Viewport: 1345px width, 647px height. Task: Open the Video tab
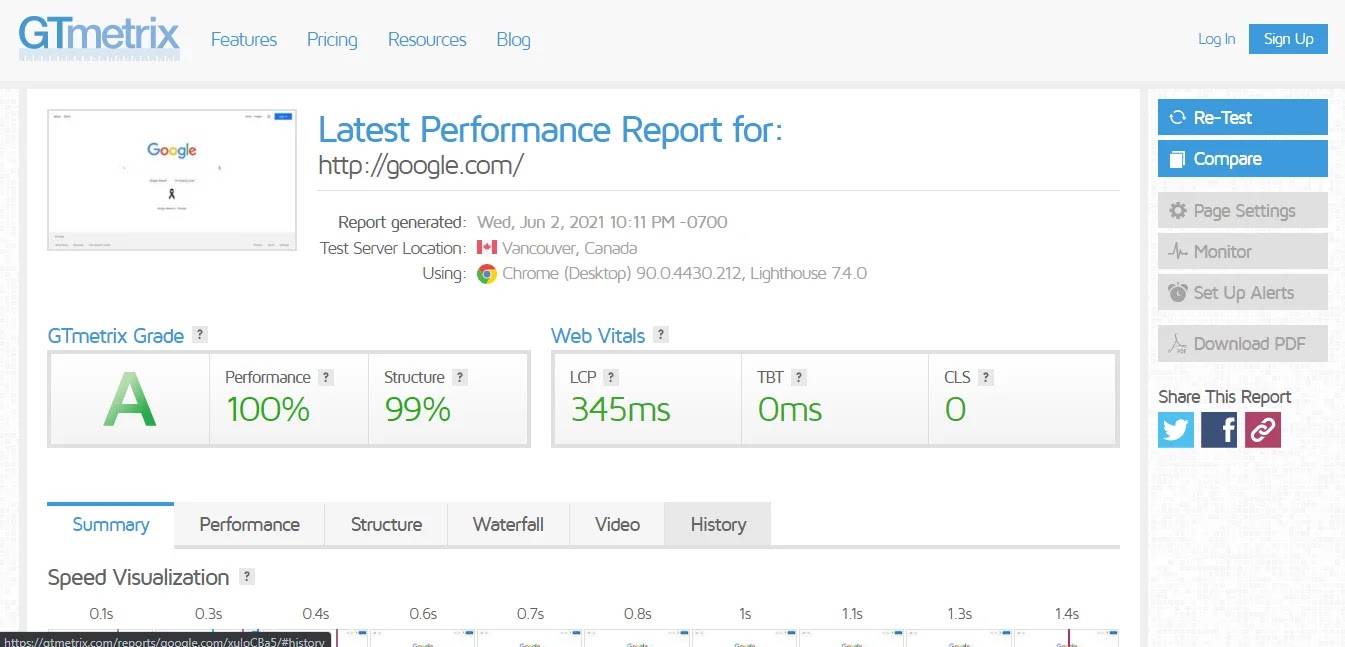(617, 525)
